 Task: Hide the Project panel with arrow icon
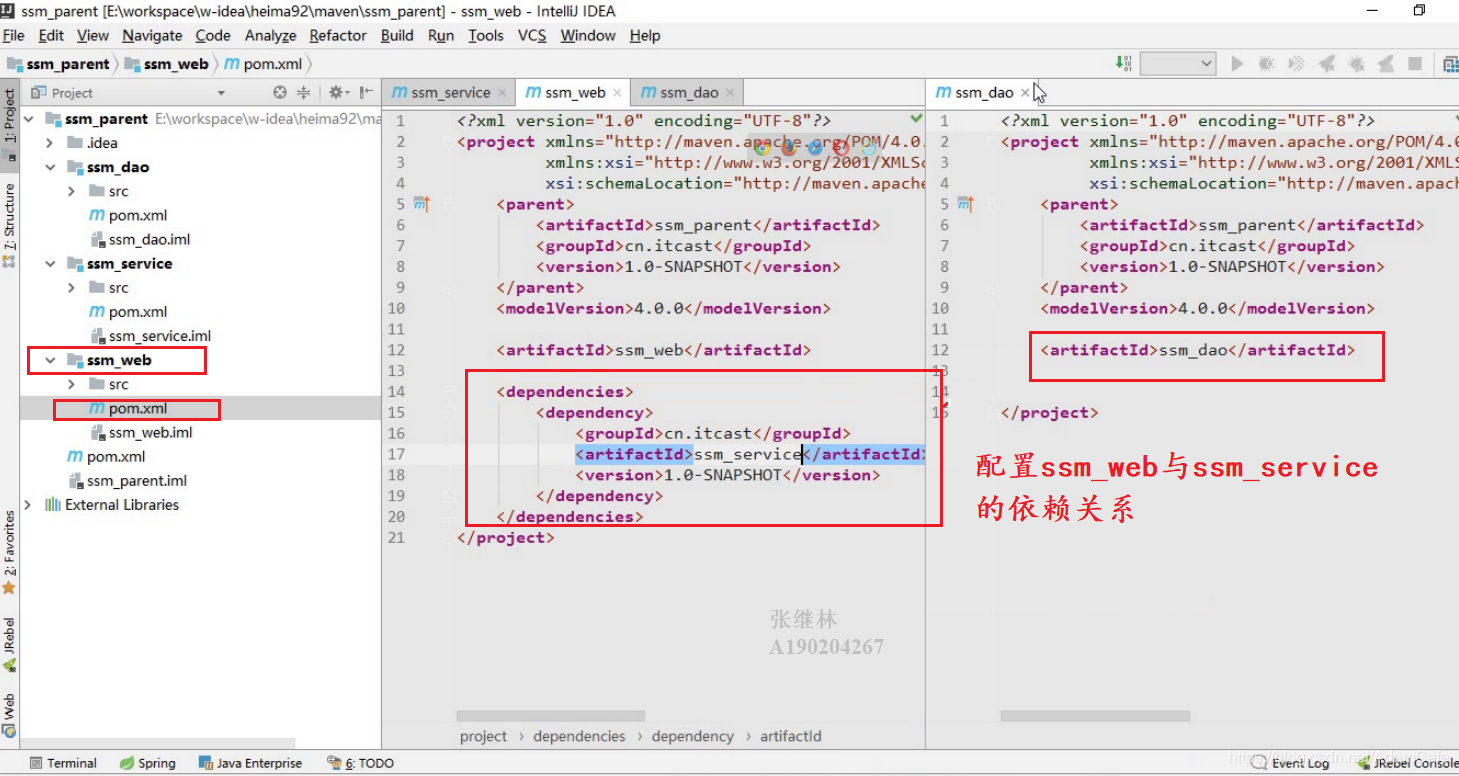click(367, 92)
